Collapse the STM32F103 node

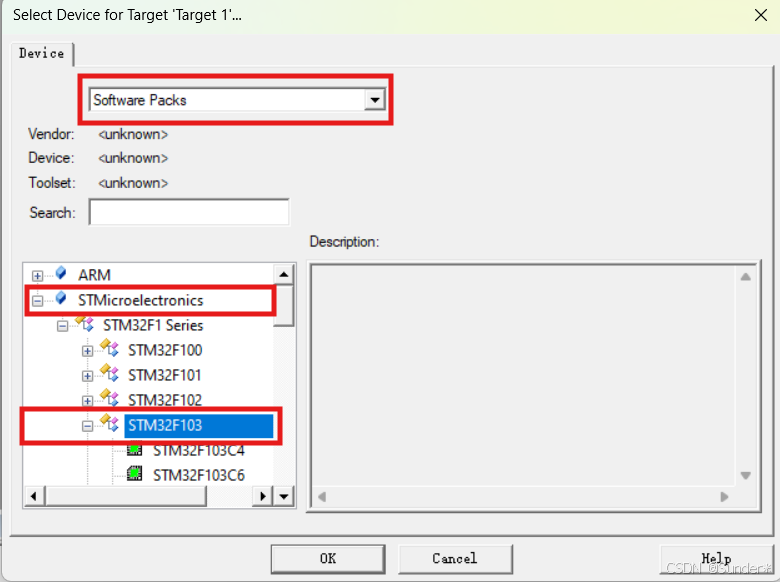pyautogui.click(x=87, y=426)
